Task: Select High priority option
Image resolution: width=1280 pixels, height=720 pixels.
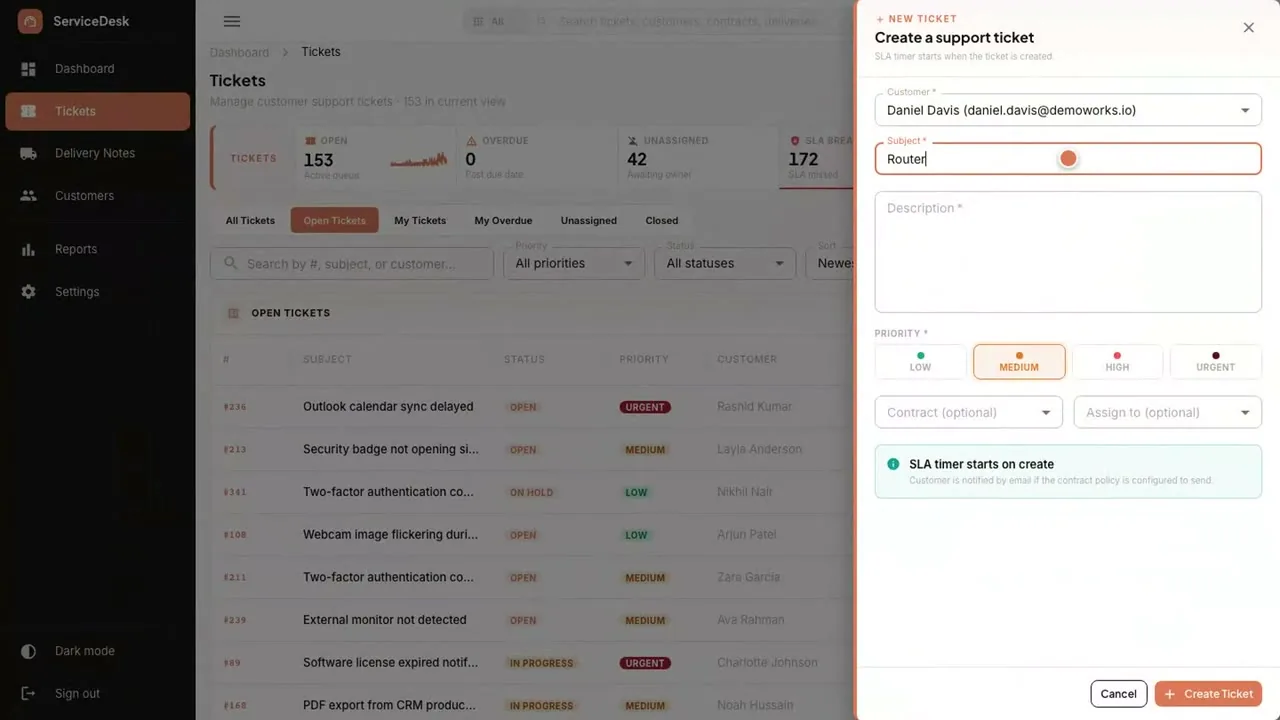Action: (x=1117, y=362)
